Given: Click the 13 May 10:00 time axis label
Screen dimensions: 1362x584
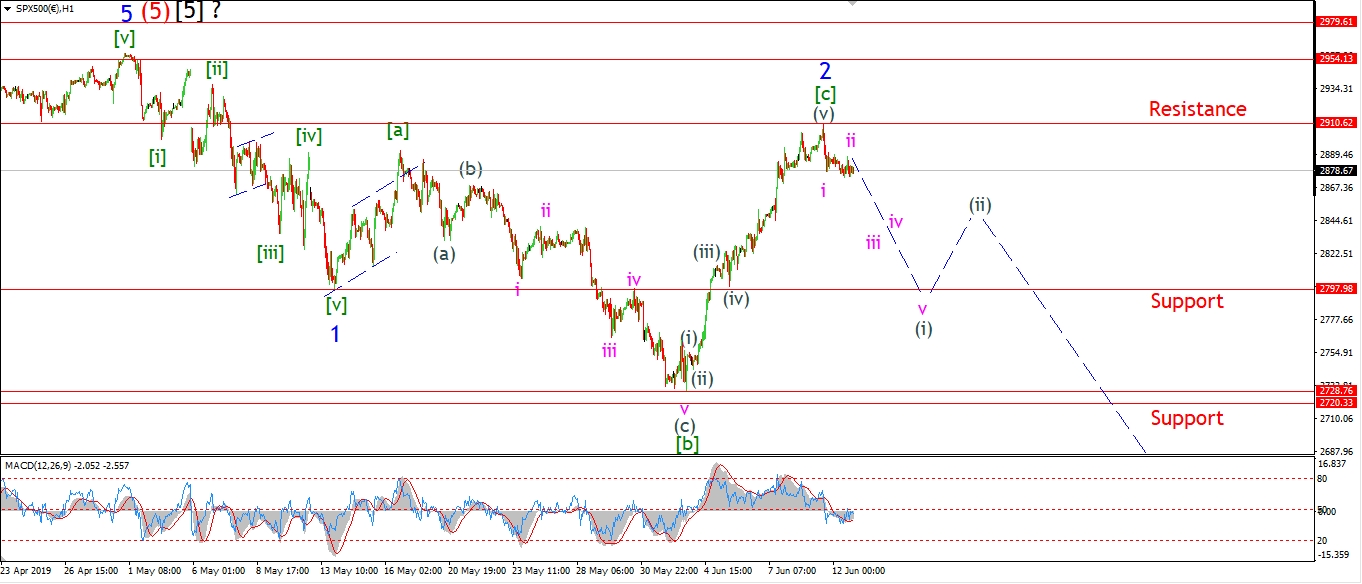Looking at the screenshot, I should (346, 571).
